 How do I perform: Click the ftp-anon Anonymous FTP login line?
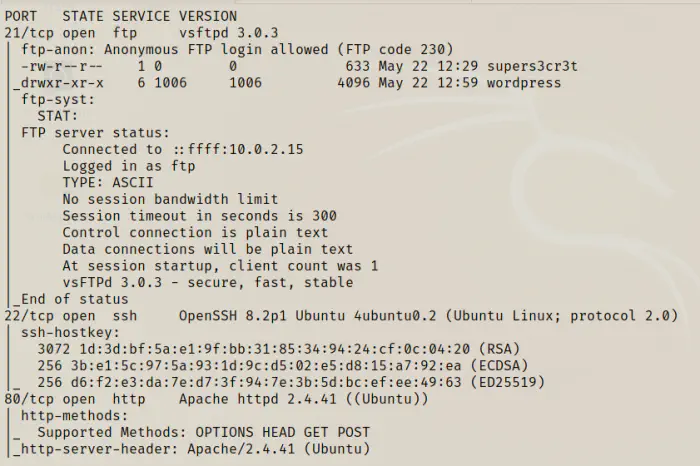237,49
